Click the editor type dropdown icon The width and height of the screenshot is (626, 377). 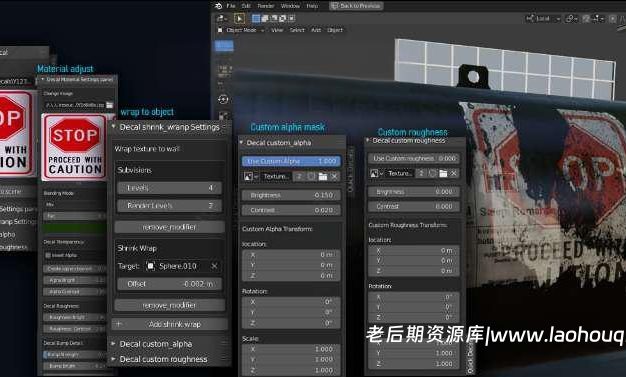click(221, 18)
